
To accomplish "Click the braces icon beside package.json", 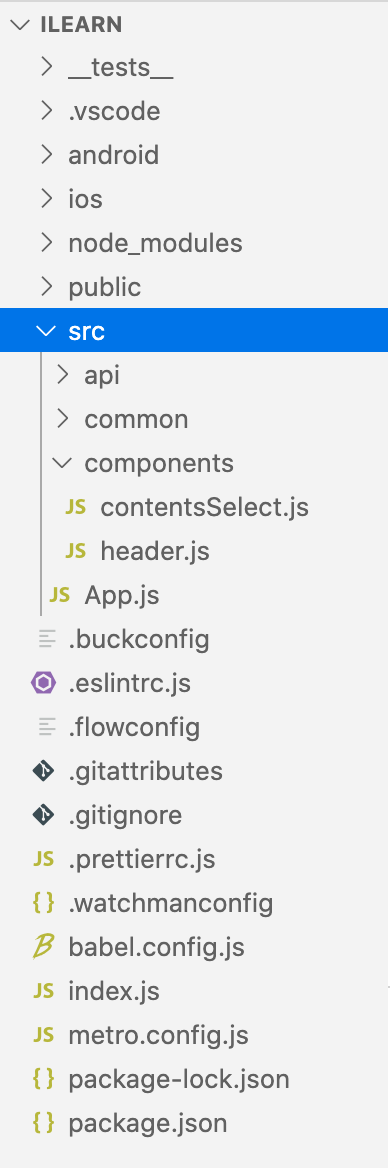I will [x=43, y=1123].
